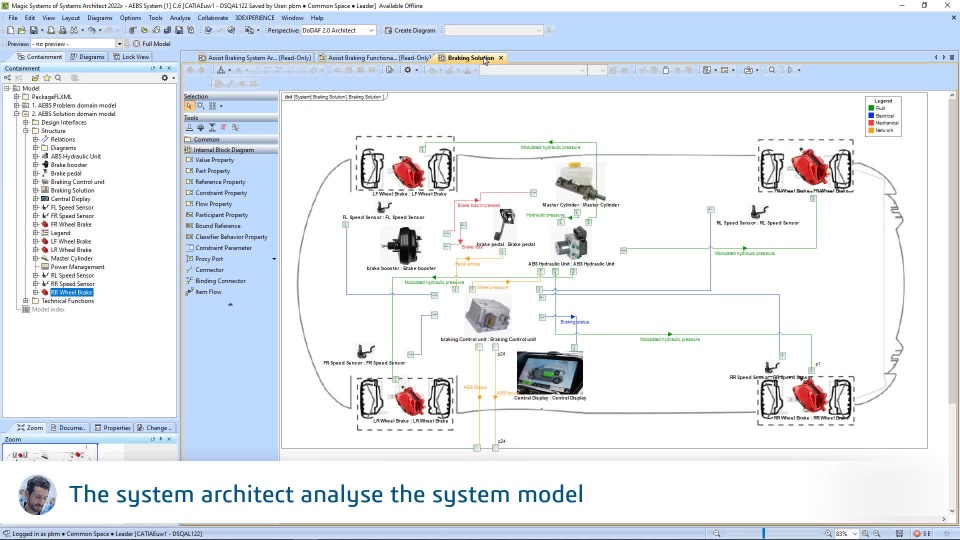Screen dimensions: 960x540
Task: Select the Connector palette tool
Action: 209,270
